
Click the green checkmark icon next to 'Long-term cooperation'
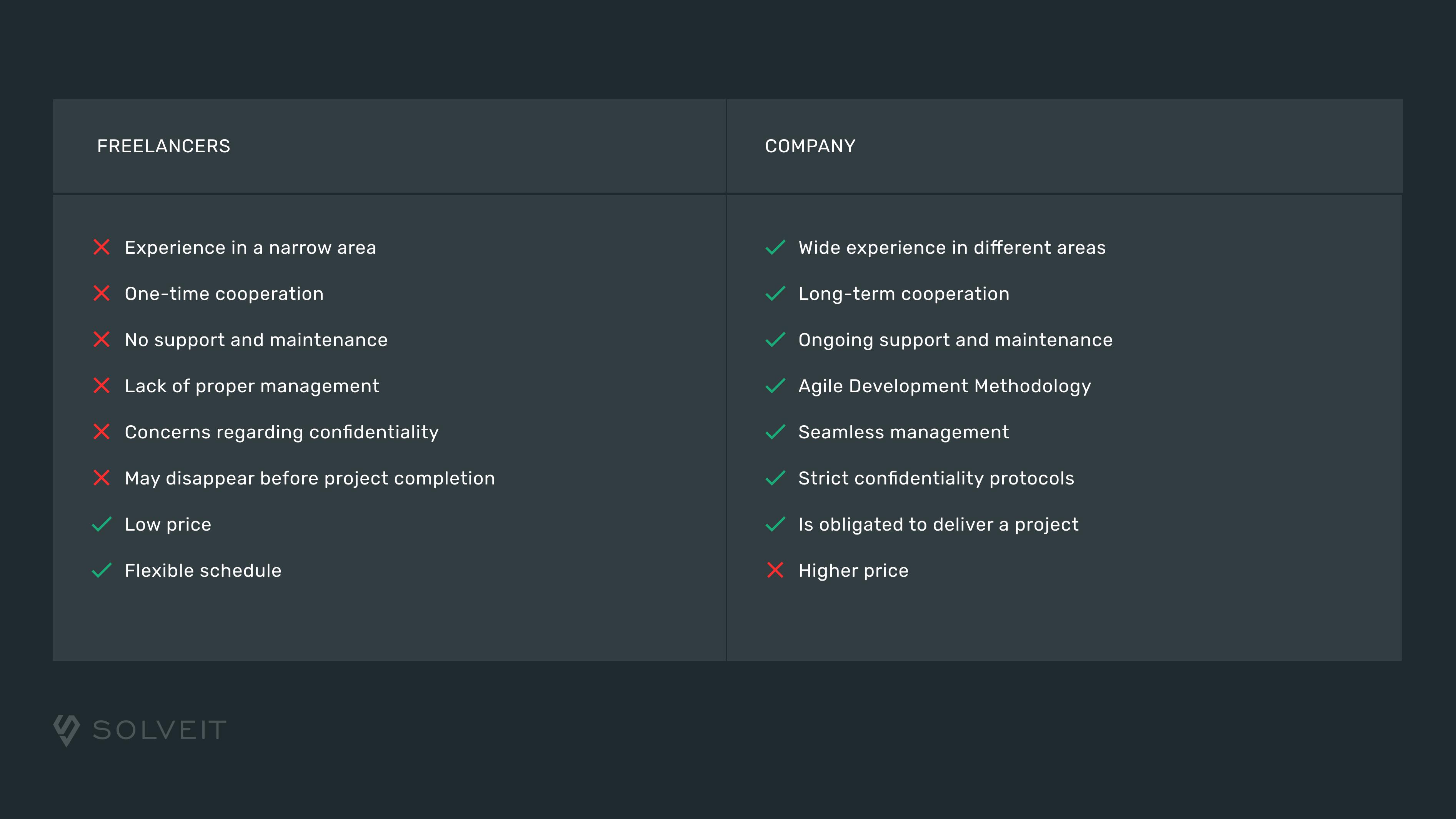775,293
